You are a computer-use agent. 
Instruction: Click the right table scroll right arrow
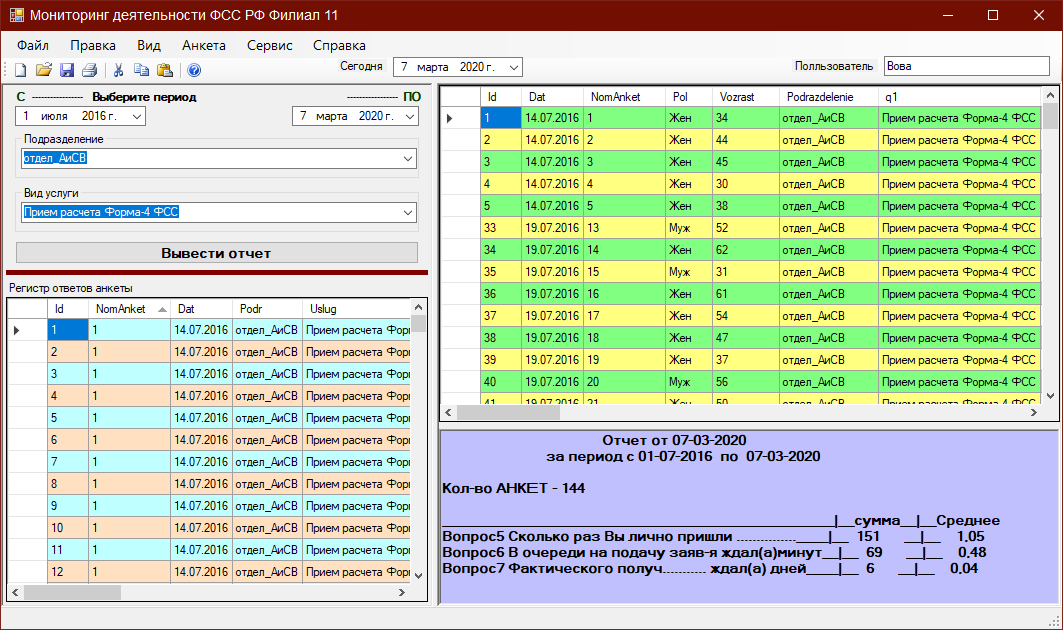coord(1034,412)
